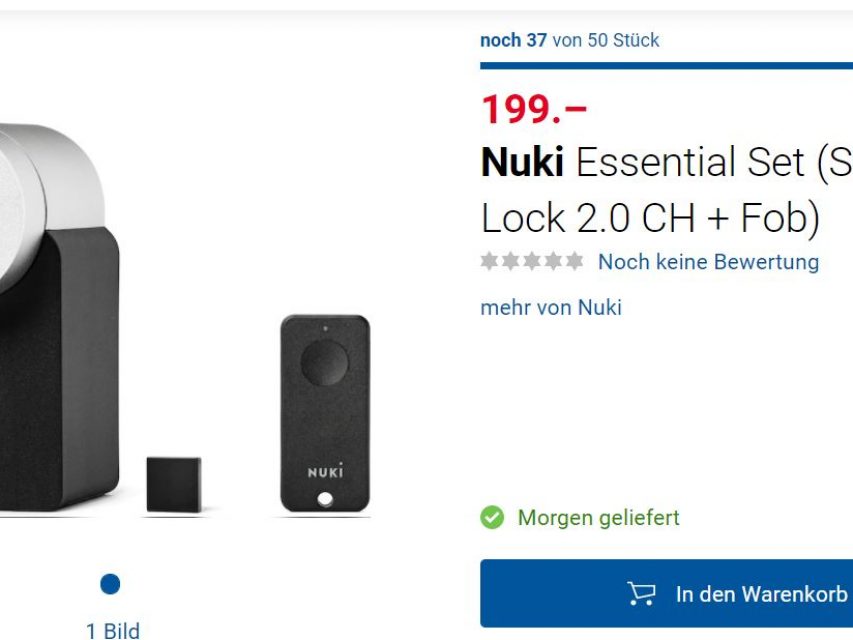Click the blue stock availability bar

tap(666, 66)
